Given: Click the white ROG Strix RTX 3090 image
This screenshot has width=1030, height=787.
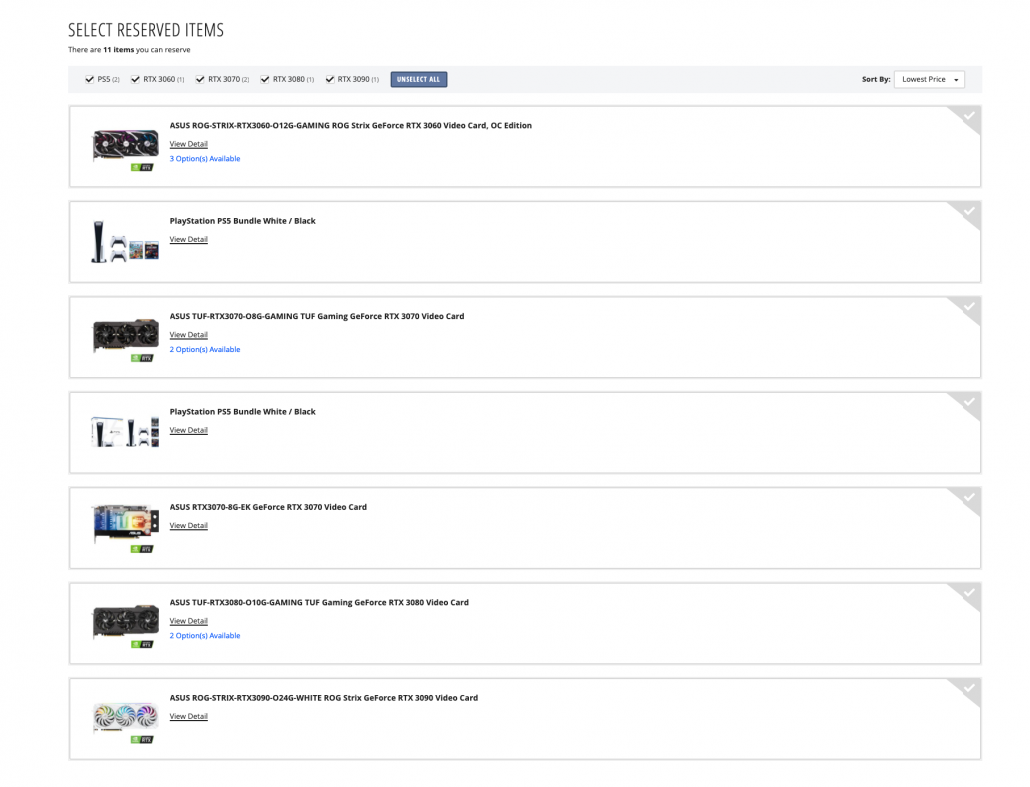Looking at the screenshot, I should click(125, 718).
